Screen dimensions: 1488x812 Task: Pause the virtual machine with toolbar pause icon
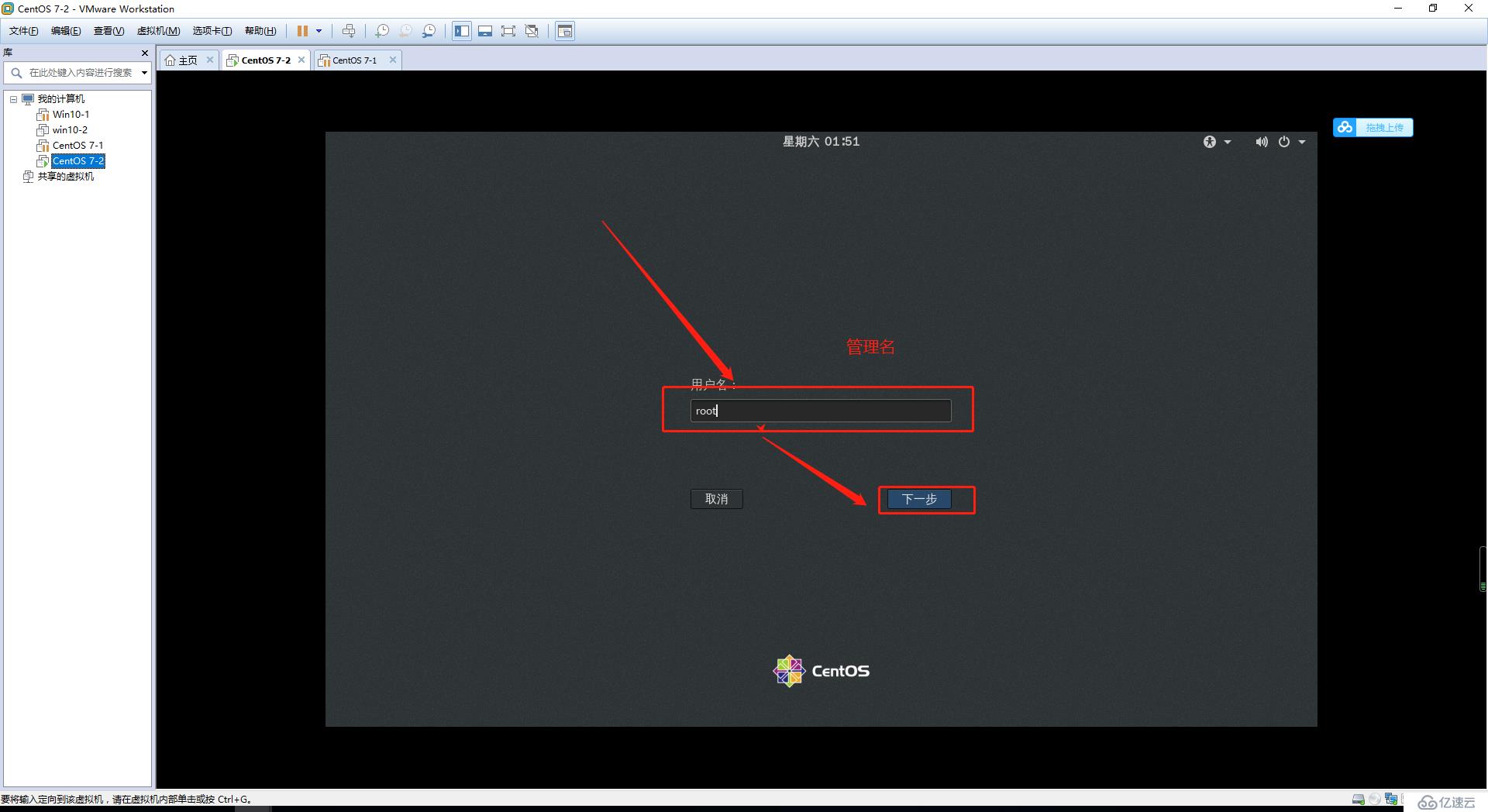[x=302, y=31]
